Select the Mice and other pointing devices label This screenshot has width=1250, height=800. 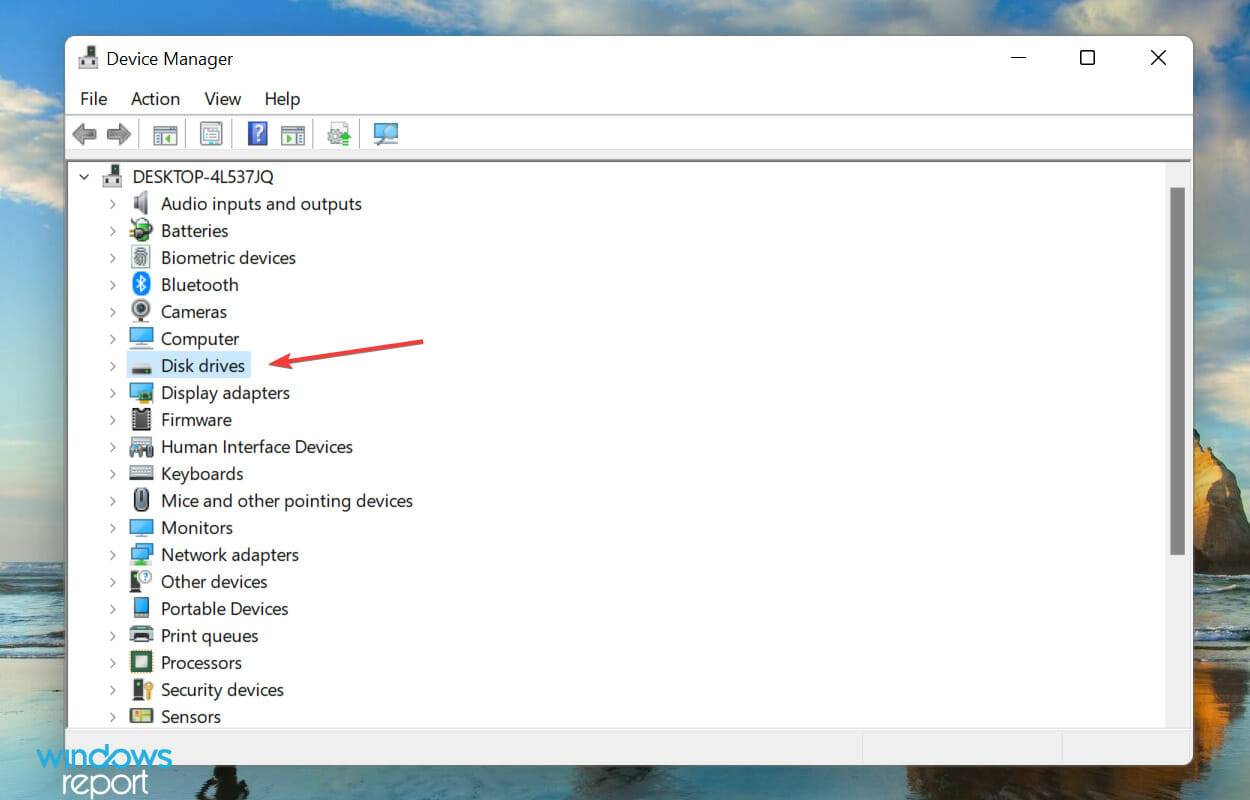point(287,501)
